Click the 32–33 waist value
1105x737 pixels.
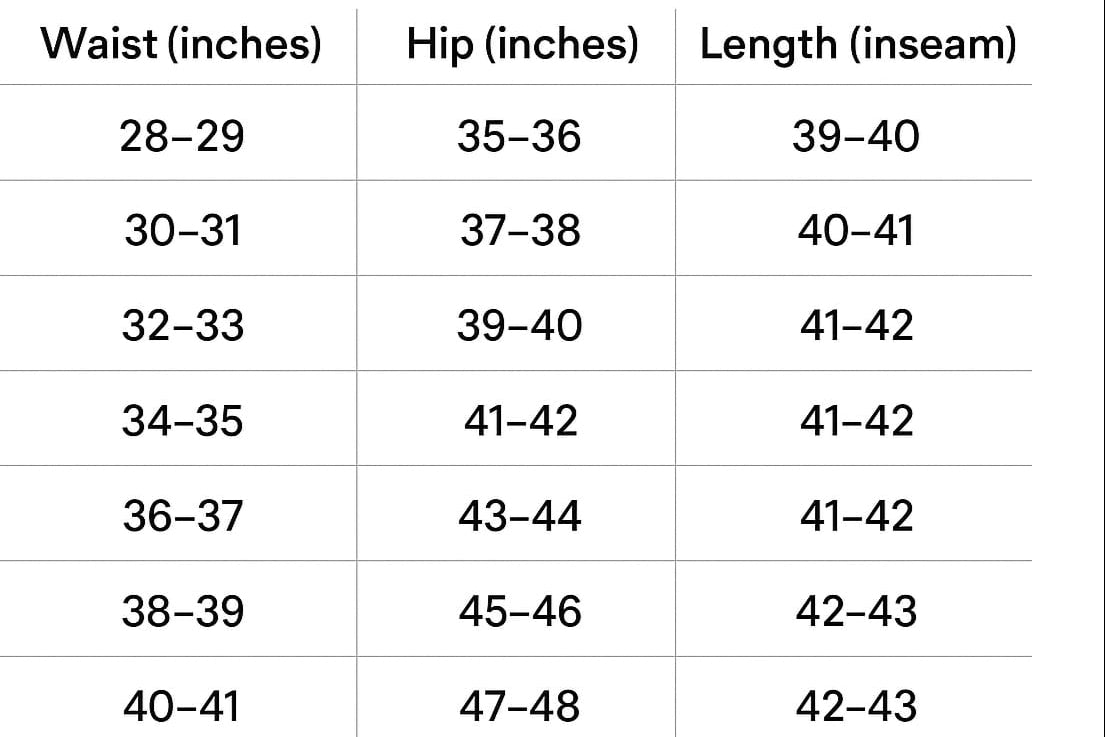(182, 327)
